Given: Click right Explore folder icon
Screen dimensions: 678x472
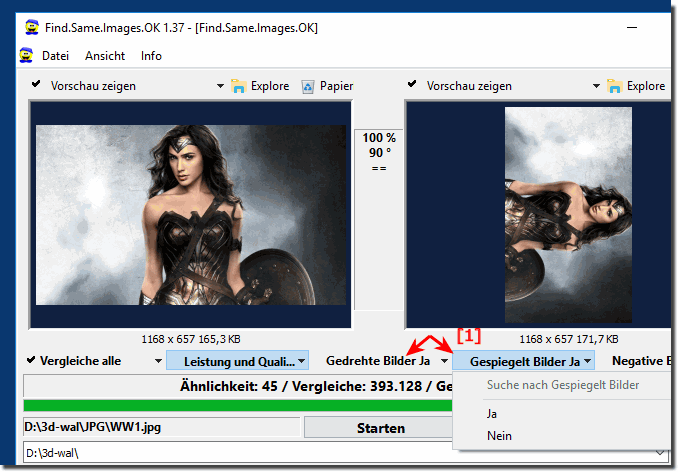Looking at the screenshot, I should point(614,86).
